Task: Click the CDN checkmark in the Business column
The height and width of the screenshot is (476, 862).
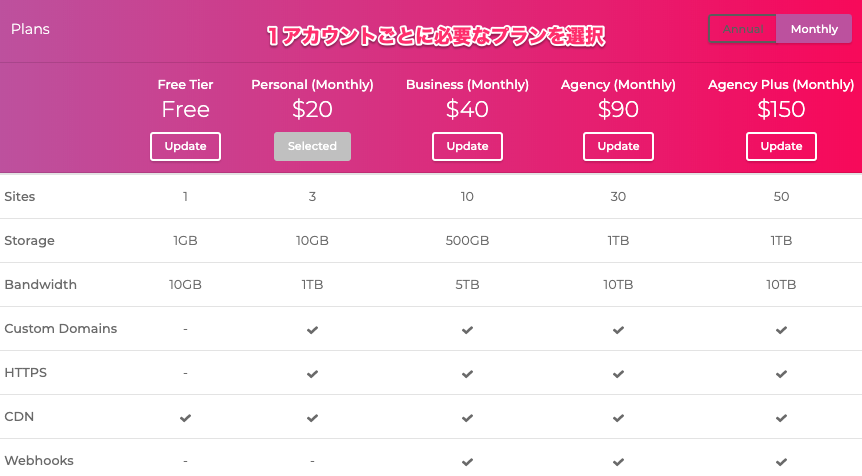Action: (x=467, y=418)
